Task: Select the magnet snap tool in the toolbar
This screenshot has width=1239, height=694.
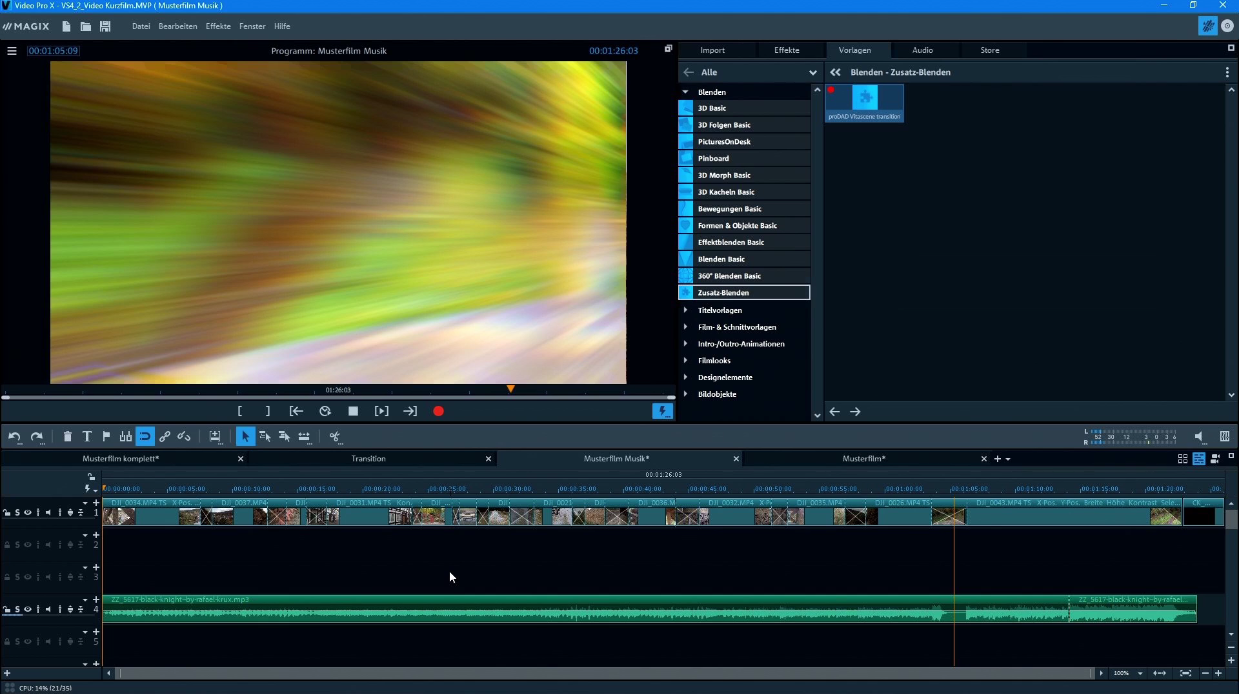Action: [146, 436]
